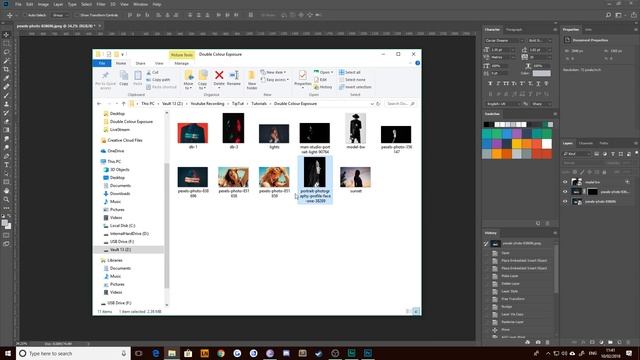Image resolution: width=640 pixels, height=360 pixels.
Task: Open Windows Start menu
Action: (8, 353)
